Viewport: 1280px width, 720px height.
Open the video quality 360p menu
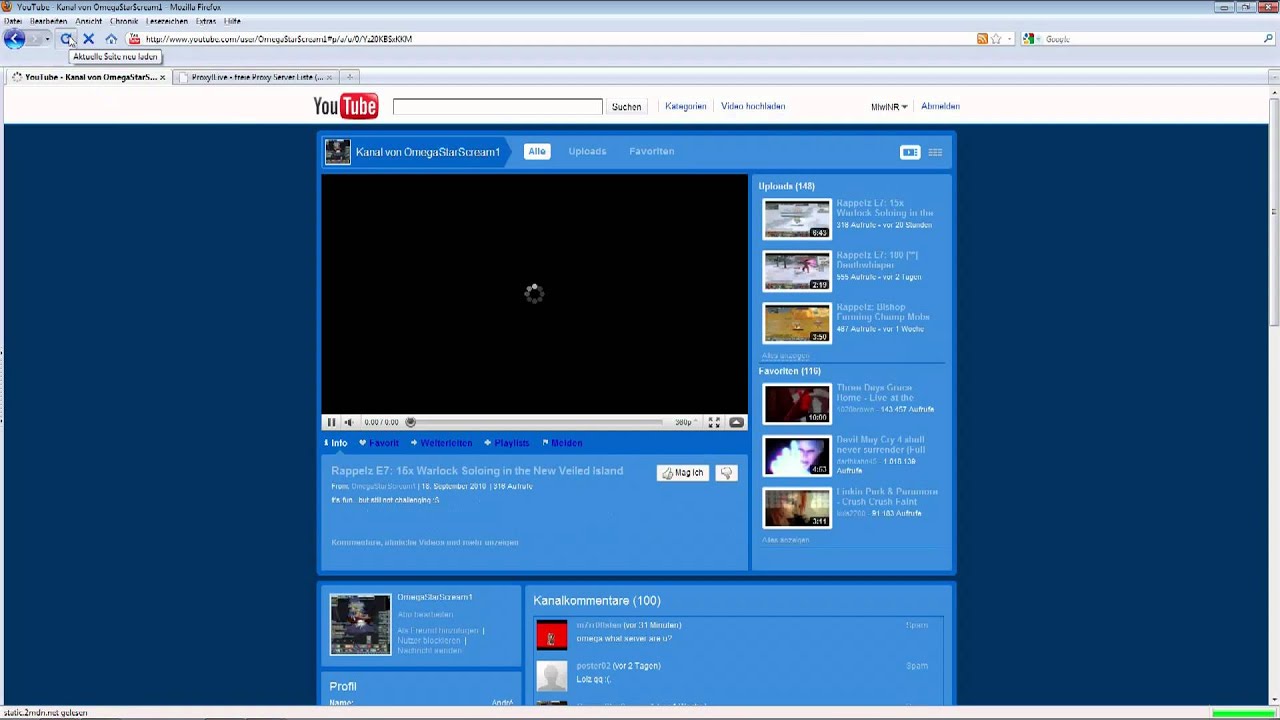tap(685, 422)
